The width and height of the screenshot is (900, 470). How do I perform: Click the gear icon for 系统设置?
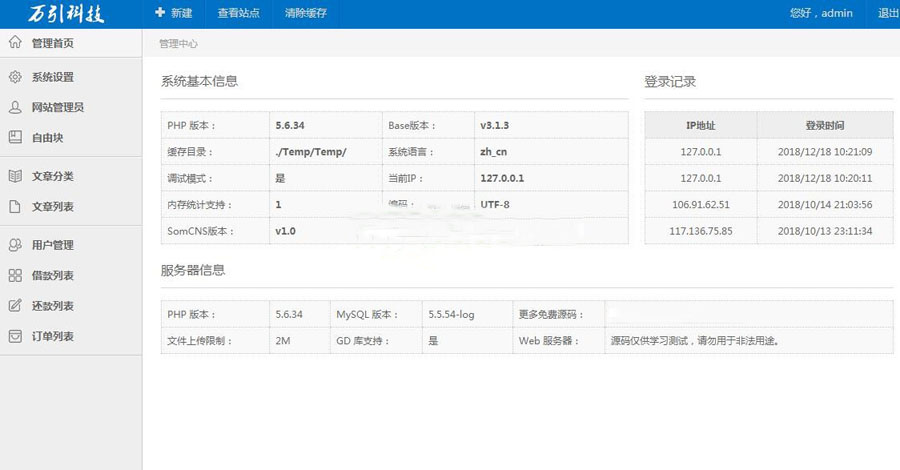(15, 77)
